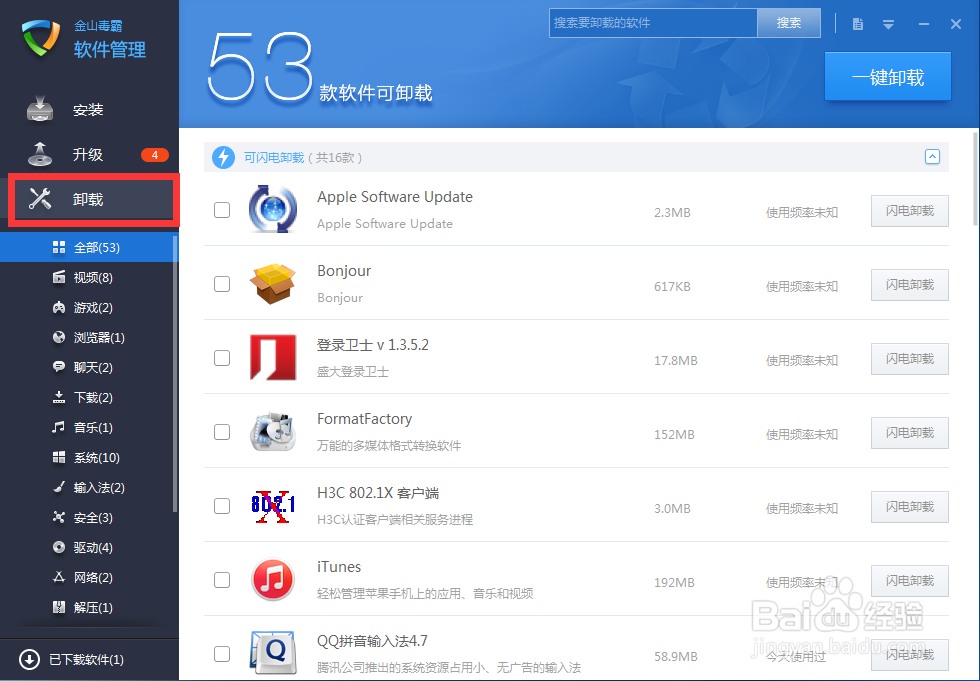Click inside the software search input box
The height and width of the screenshot is (681, 980).
click(x=653, y=23)
